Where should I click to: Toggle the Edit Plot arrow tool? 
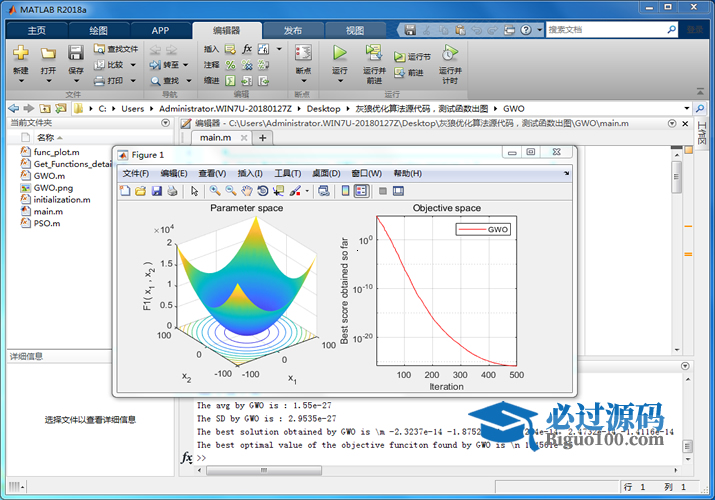tap(194, 191)
